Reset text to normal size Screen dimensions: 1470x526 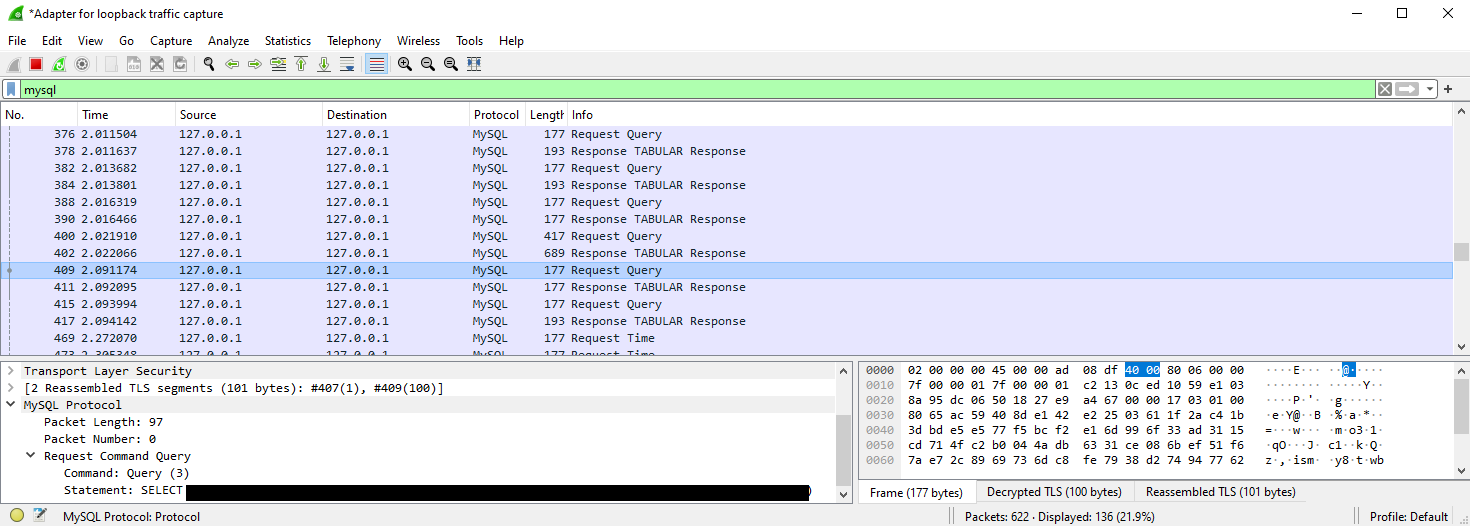(451, 64)
